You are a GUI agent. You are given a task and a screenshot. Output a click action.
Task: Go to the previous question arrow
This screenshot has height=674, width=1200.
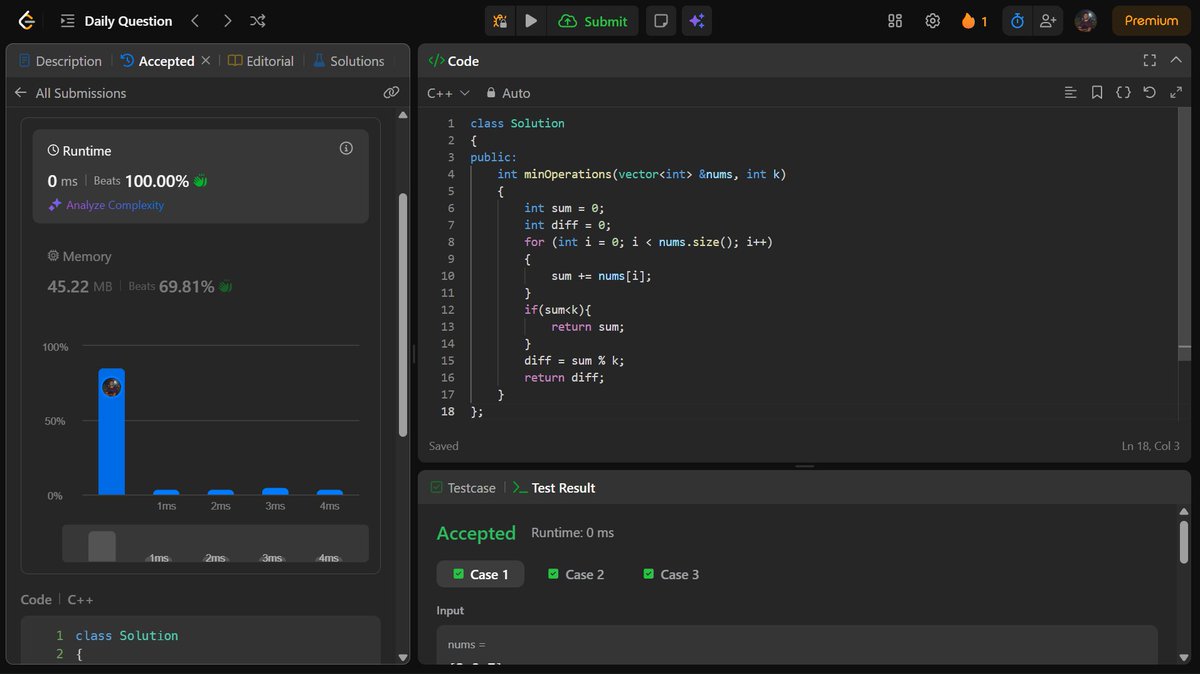tap(195, 21)
